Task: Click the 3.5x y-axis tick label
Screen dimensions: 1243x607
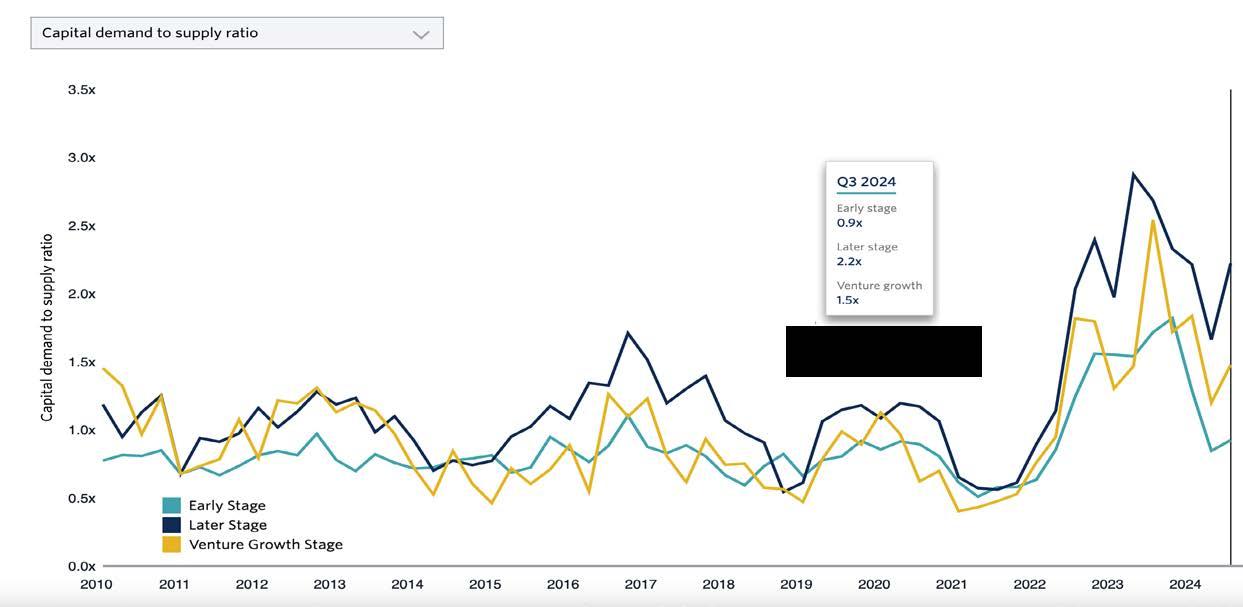Action: point(81,90)
